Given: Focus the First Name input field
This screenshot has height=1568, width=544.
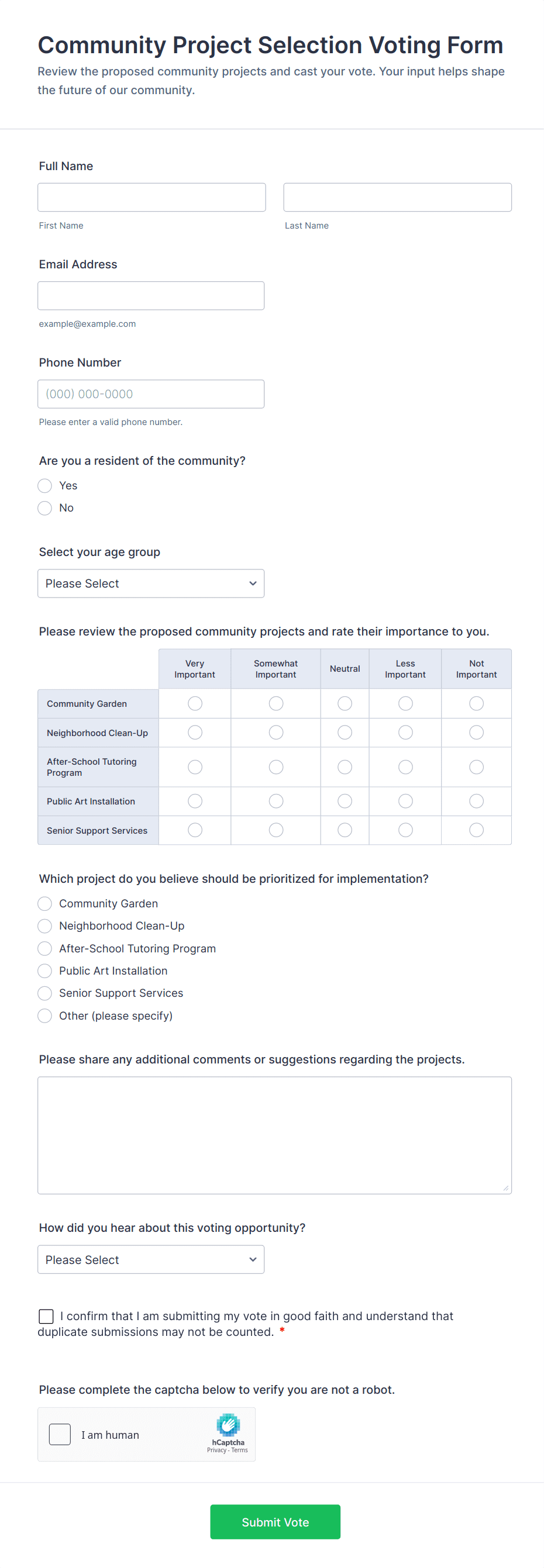Looking at the screenshot, I should point(152,197).
